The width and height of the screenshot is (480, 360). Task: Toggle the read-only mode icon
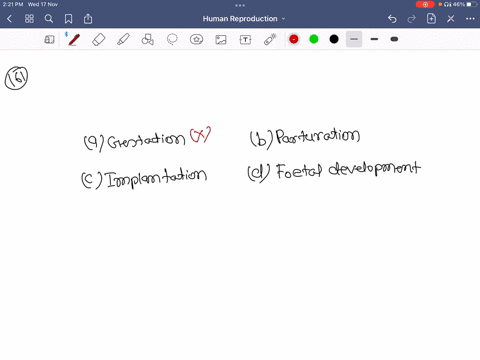pos(49,40)
